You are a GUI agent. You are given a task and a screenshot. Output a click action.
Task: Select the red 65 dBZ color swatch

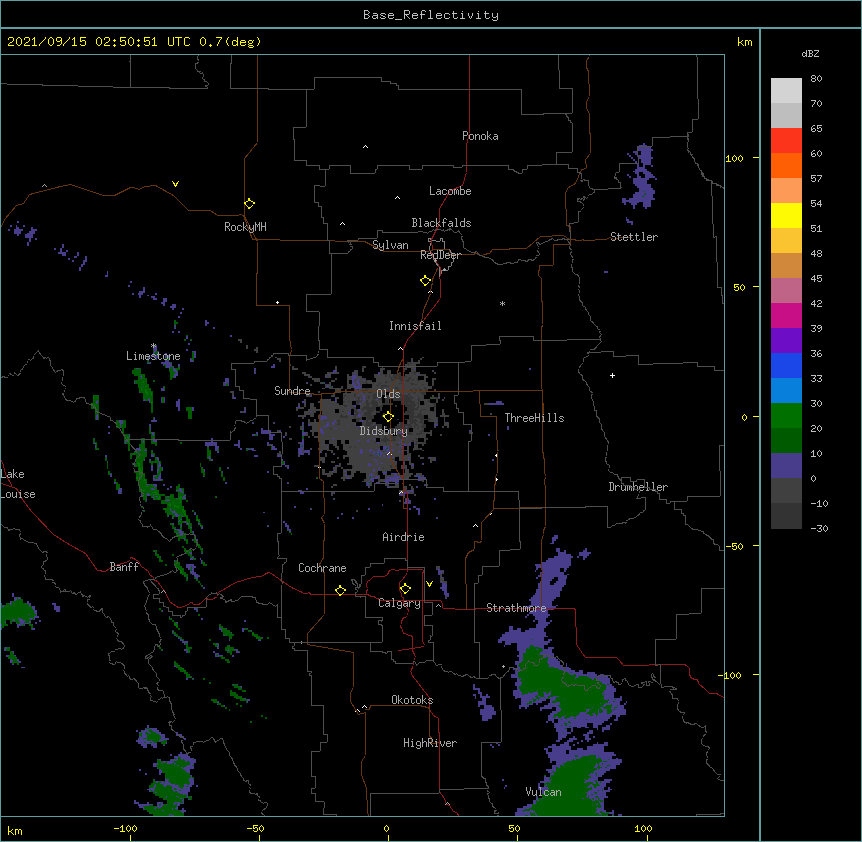[786, 140]
